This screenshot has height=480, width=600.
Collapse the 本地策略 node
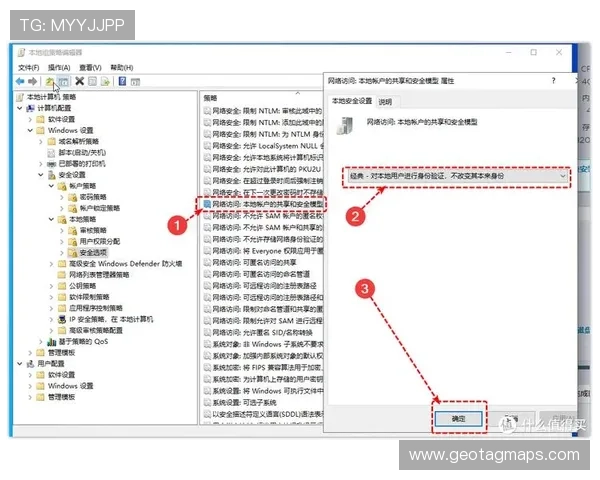point(52,219)
